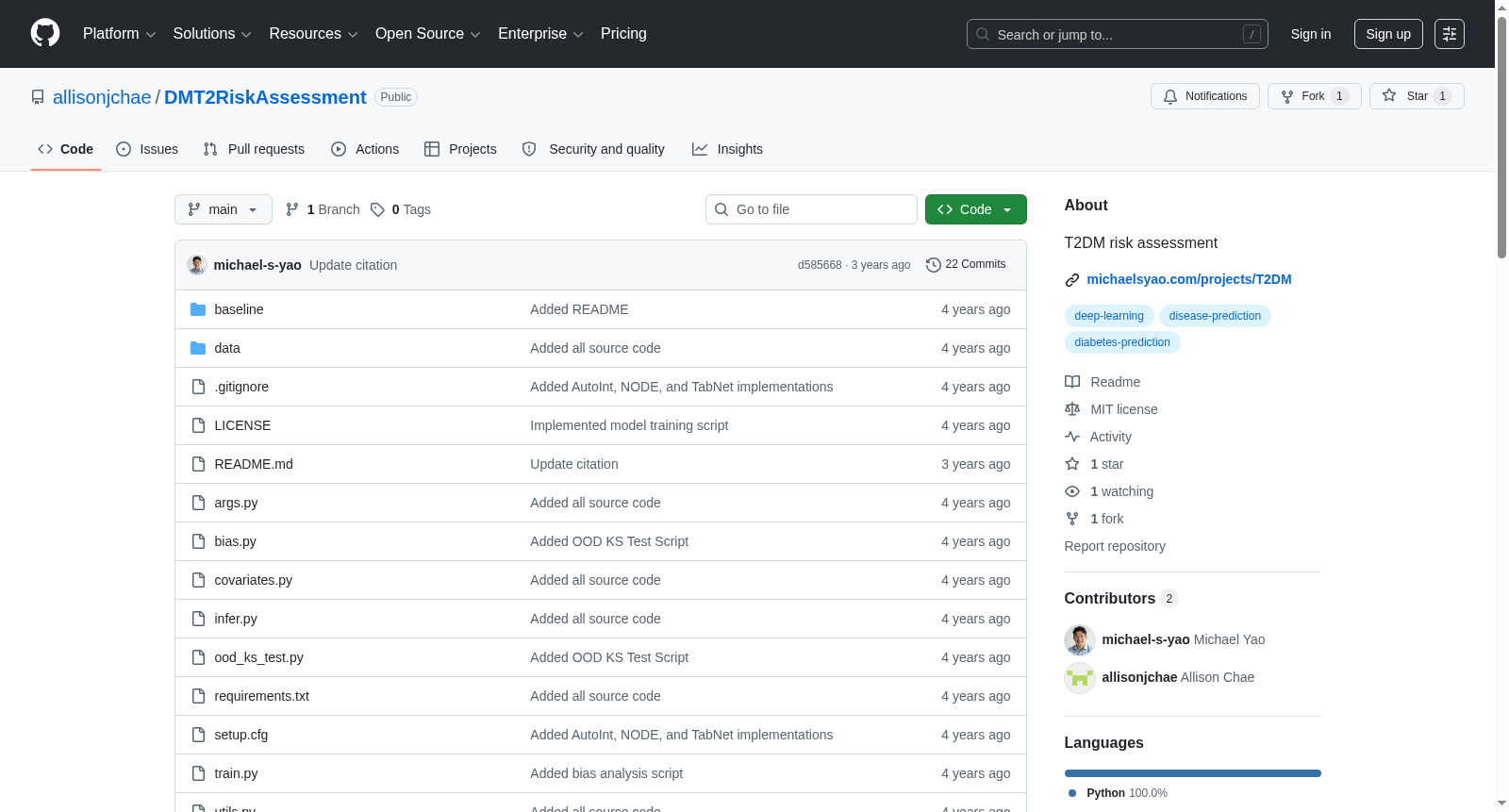This screenshot has width=1509, height=812.
Task: Expand the Platform menu
Action: coord(119,34)
